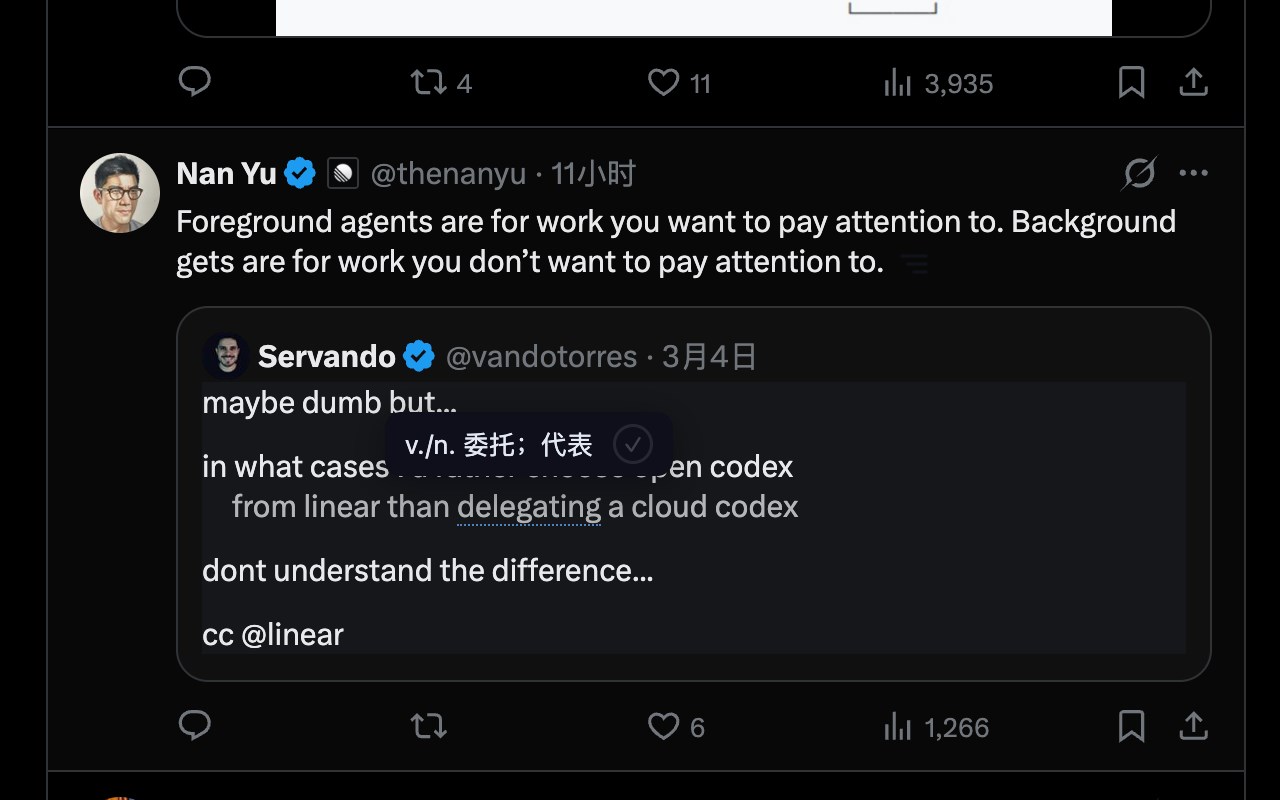Click the Linear affiliation badge
This screenshot has width=1280, height=800.
click(x=343, y=174)
